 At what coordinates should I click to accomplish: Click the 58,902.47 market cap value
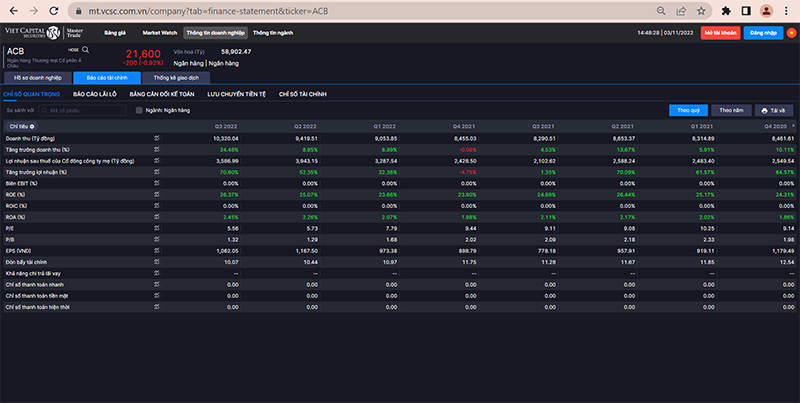(x=236, y=52)
